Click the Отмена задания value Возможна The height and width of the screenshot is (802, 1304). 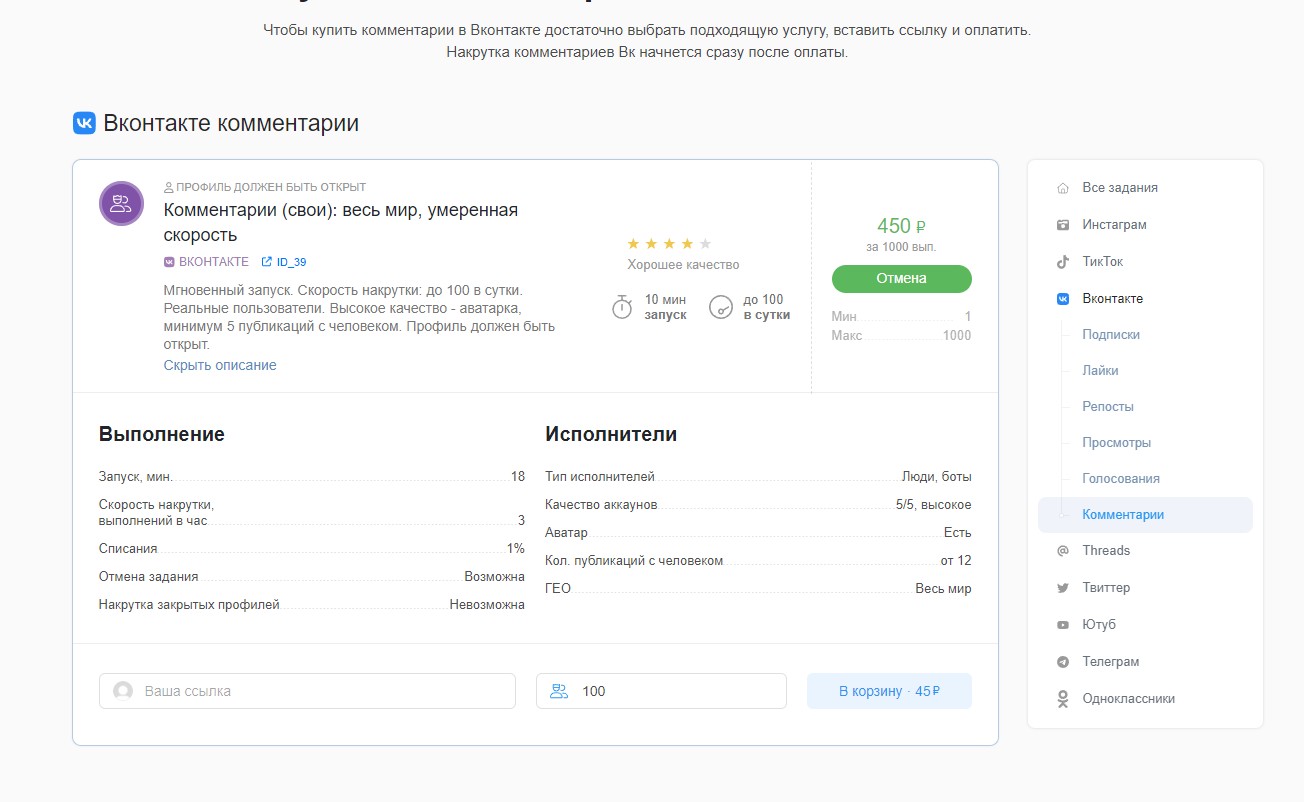(494, 577)
